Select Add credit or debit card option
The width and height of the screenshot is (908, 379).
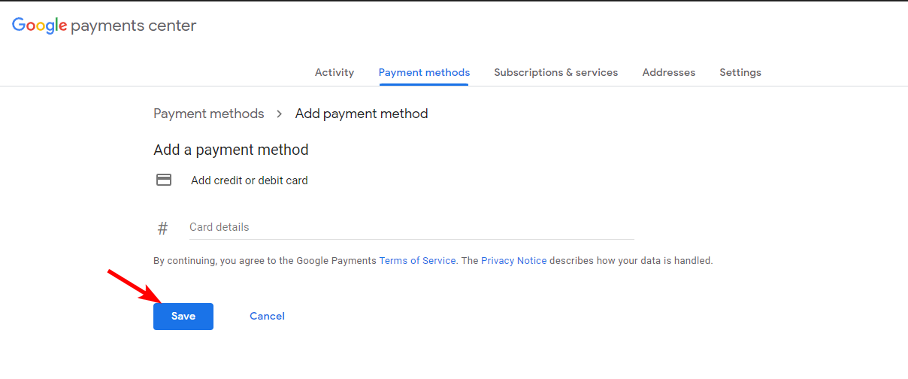(249, 180)
